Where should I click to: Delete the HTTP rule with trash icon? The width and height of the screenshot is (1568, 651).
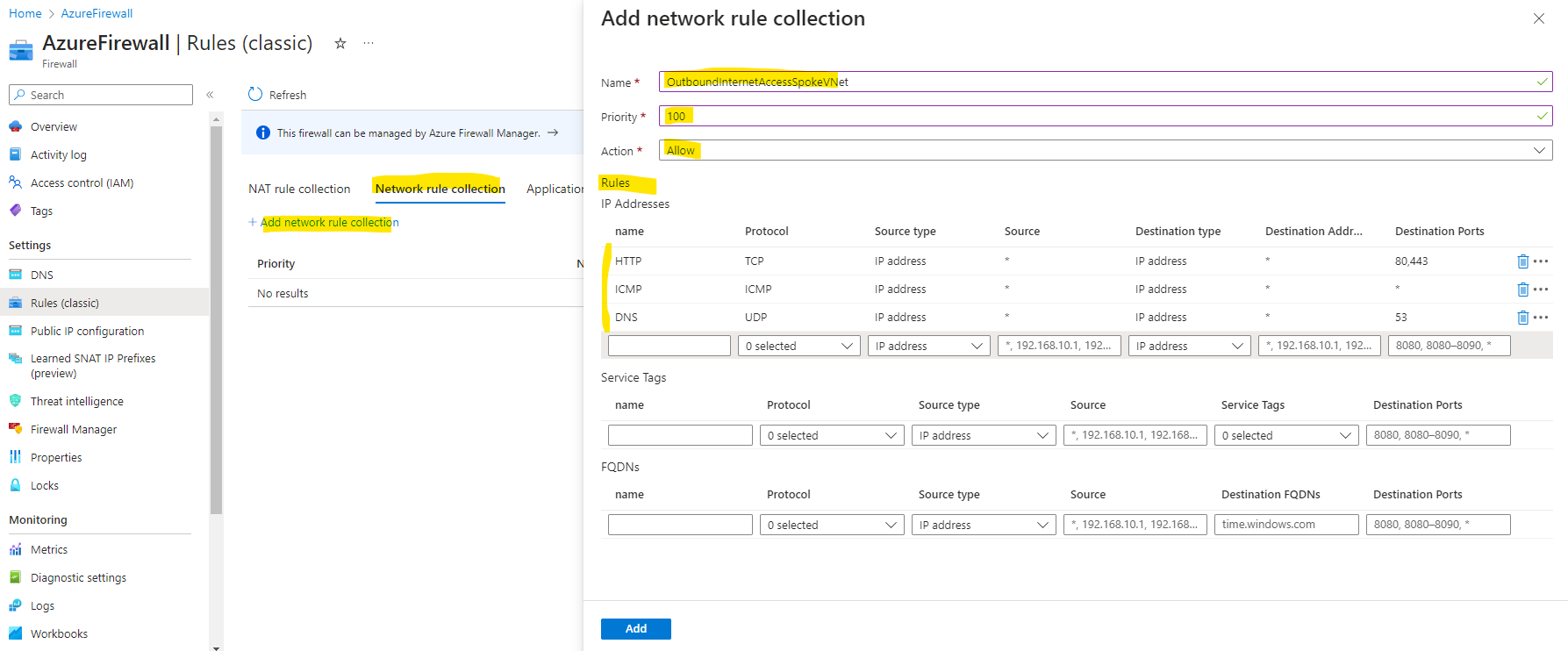pos(1523,261)
